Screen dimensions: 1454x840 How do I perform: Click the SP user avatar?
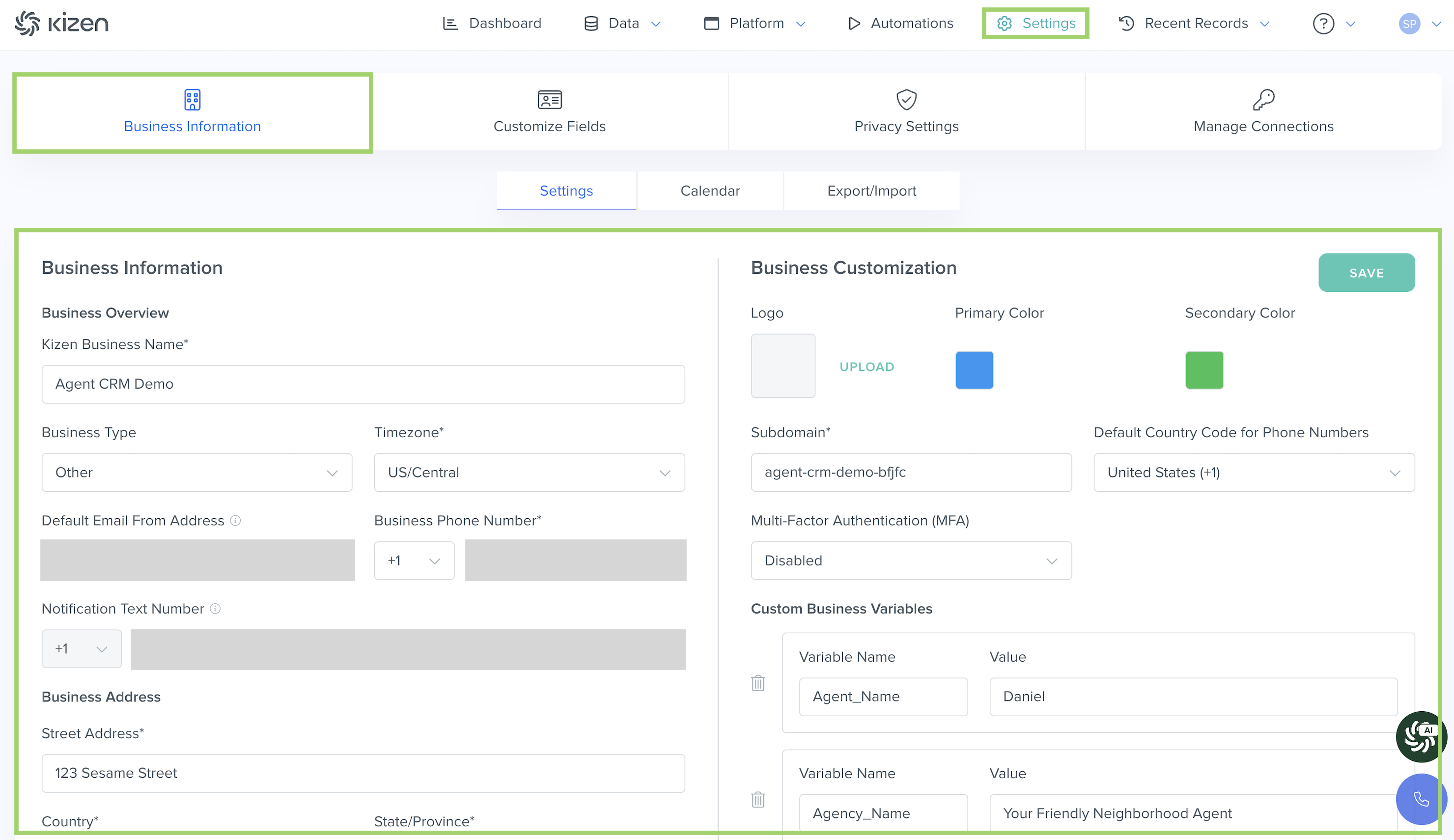pos(1409,24)
